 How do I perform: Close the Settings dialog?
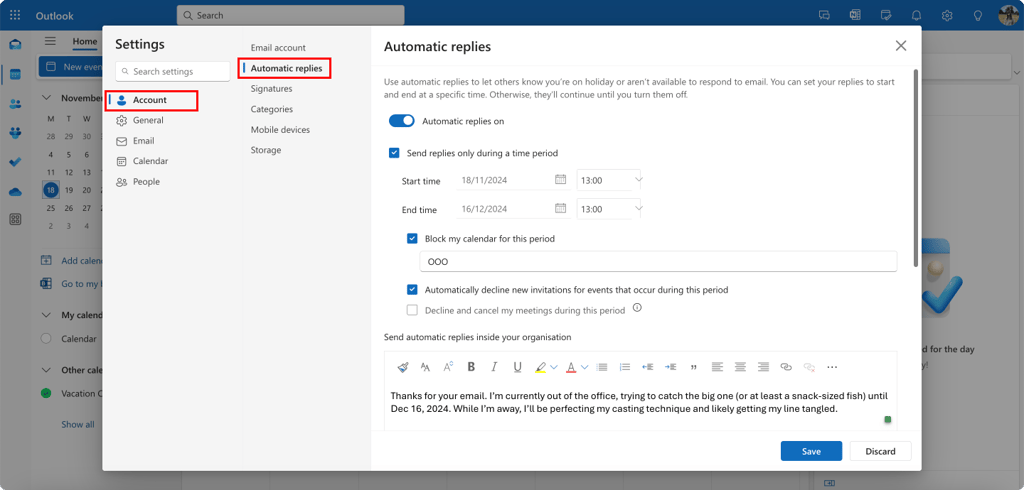click(901, 46)
